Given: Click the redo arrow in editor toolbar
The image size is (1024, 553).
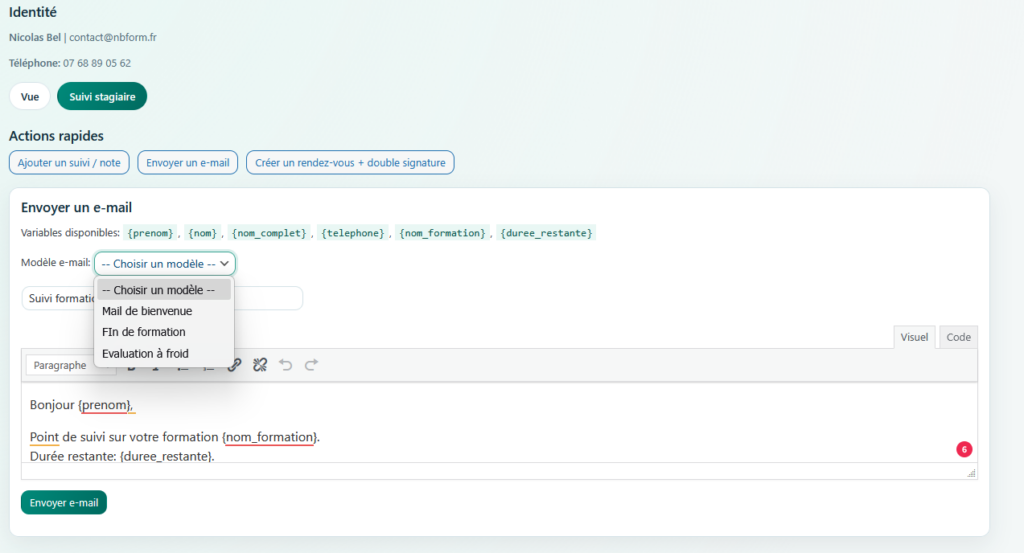Looking at the screenshot, I should click(311, 365).
